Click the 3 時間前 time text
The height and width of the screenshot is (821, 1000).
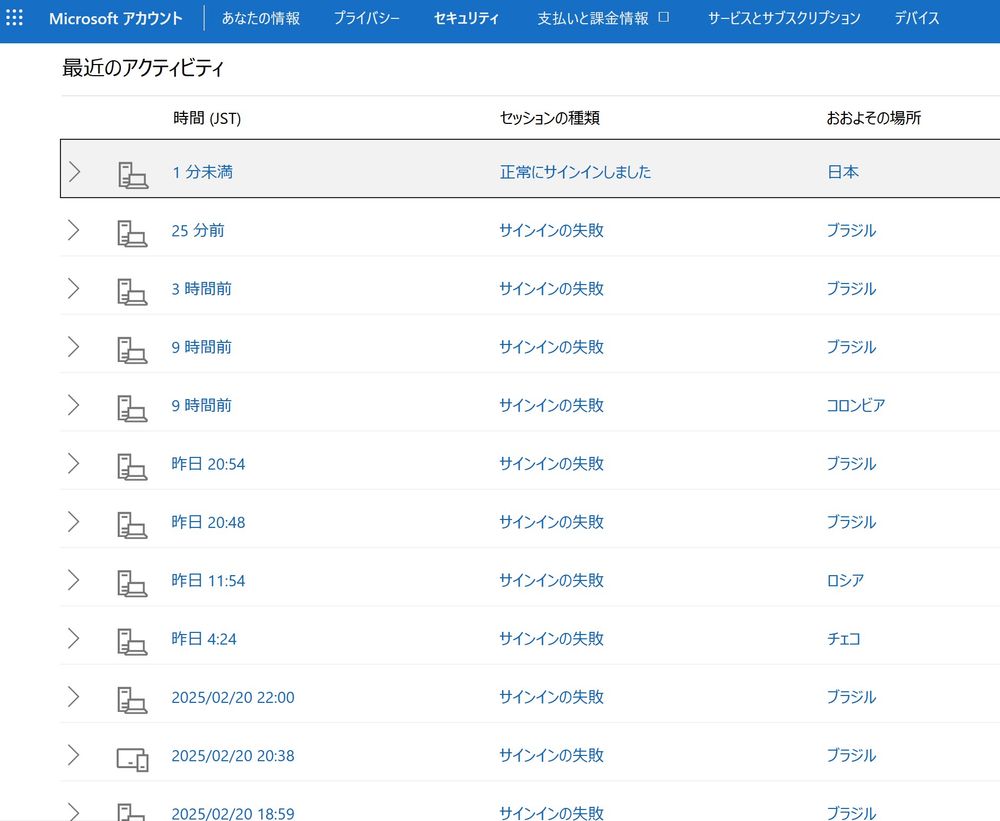(201, 288)
